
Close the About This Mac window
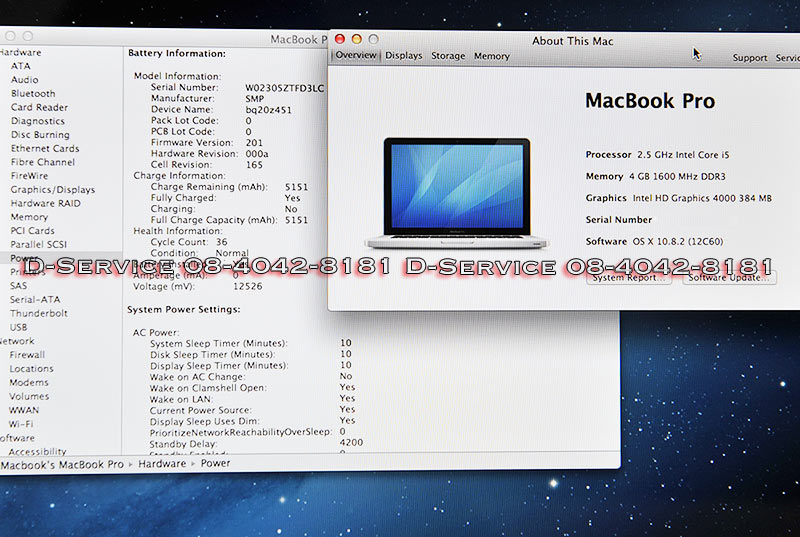[x=340, y=39]
